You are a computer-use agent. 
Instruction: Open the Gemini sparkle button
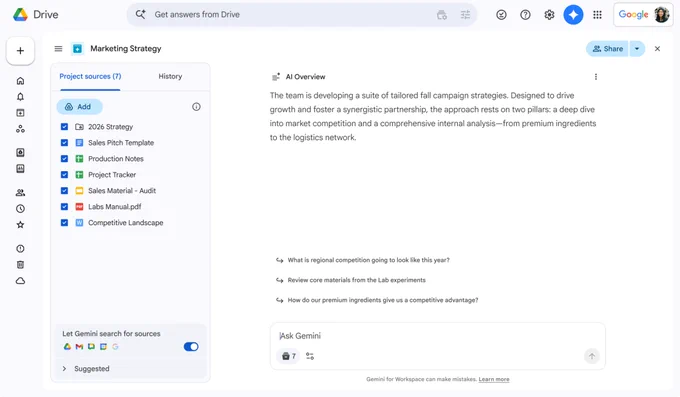[x=573, y=15]
